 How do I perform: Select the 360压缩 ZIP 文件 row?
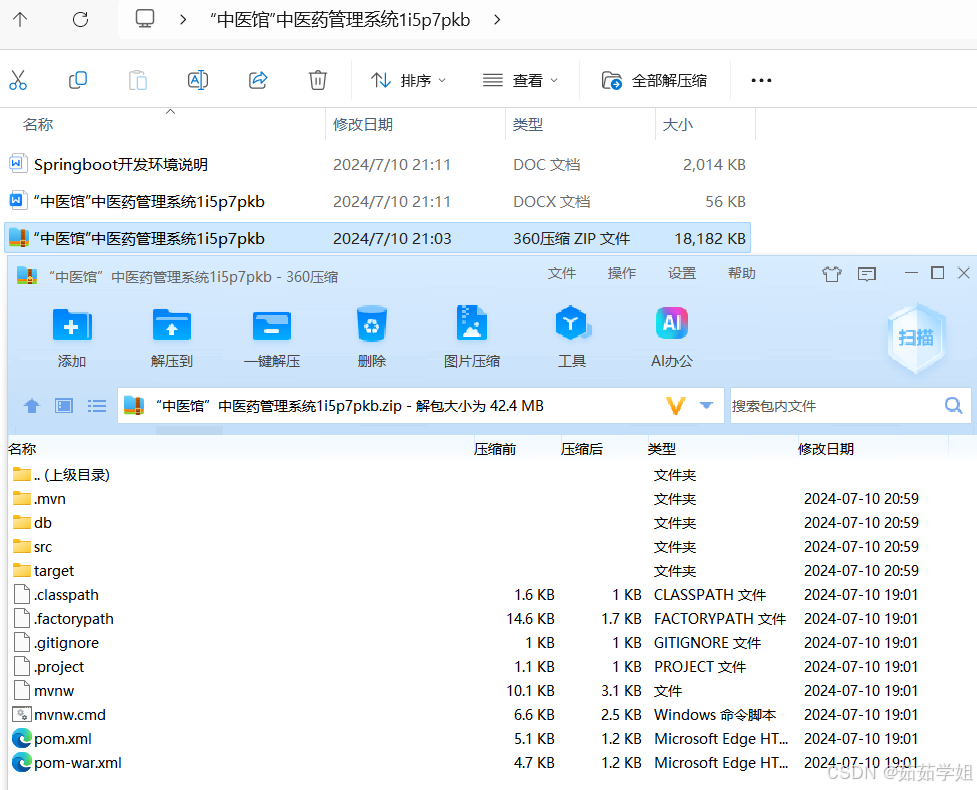[377, 238]
